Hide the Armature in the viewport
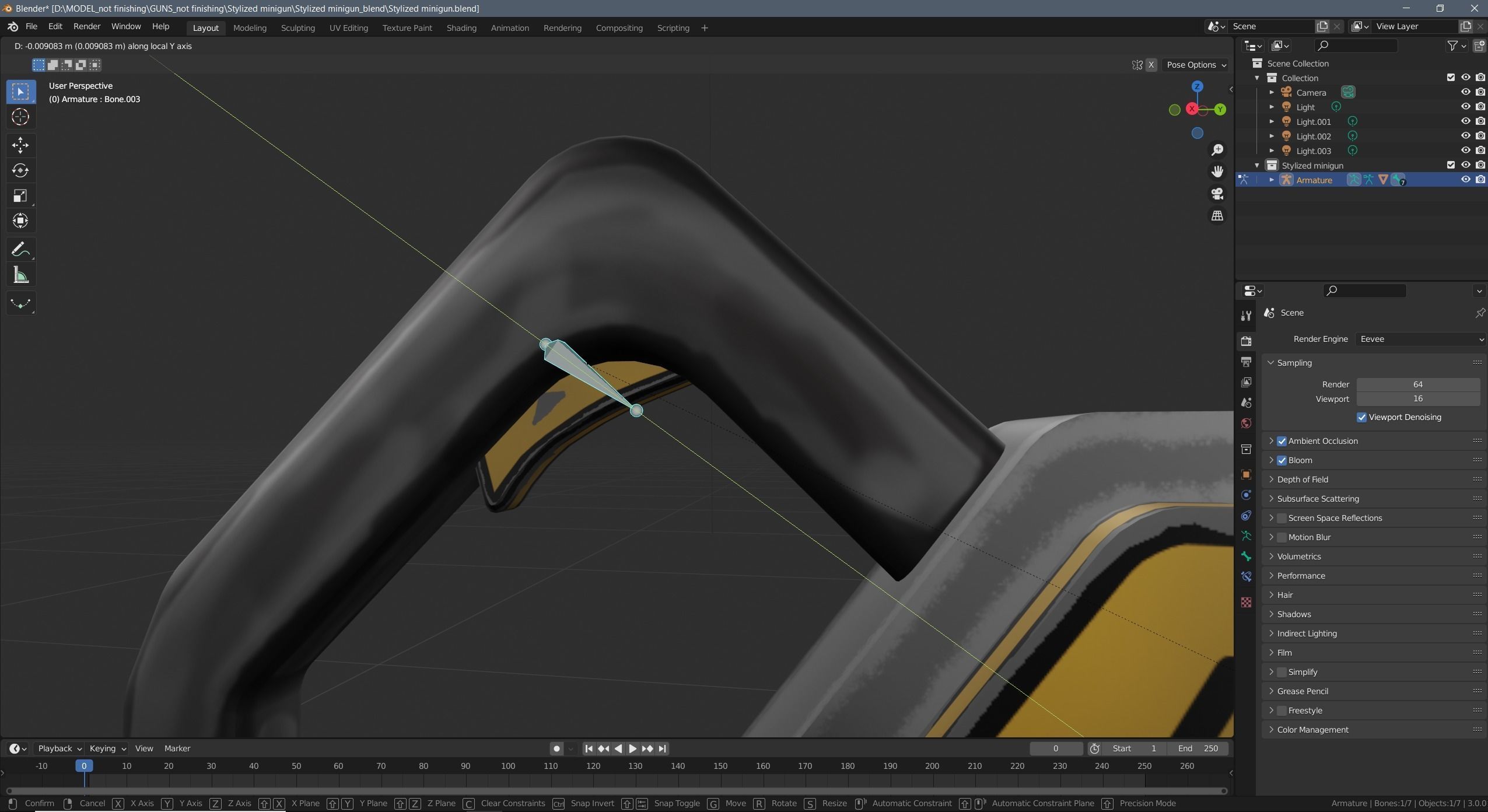This screenshot has width=1488, height=812. [1465, 180]
